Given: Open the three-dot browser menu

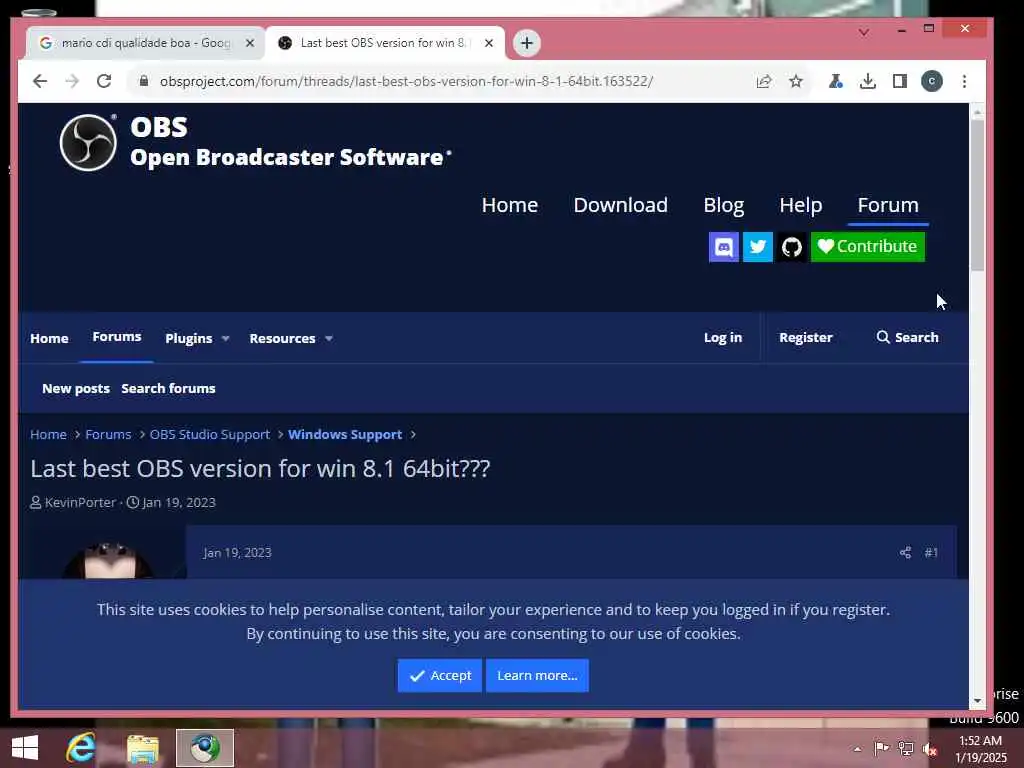Looking at the screenshot, I should (x=965, y=81).
